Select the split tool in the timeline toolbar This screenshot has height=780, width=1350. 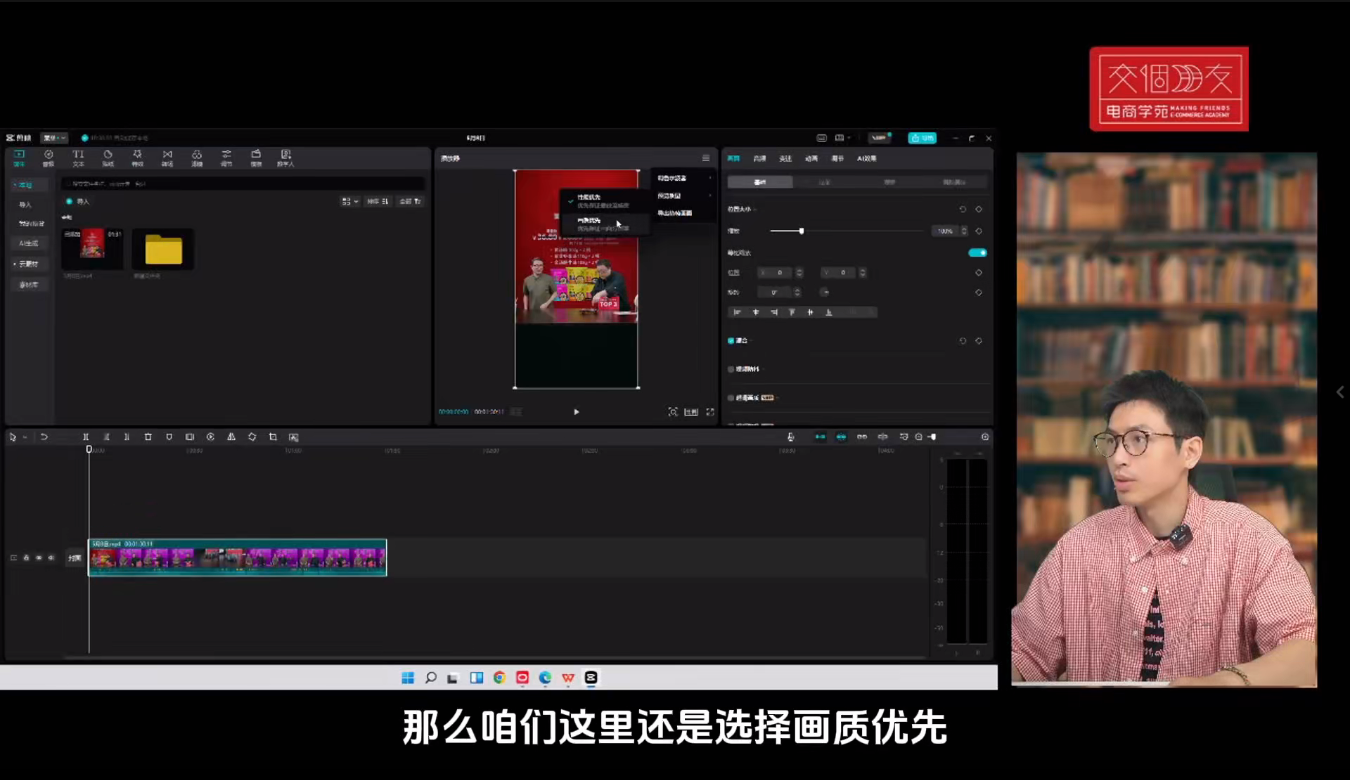click(x=87, y=437)
